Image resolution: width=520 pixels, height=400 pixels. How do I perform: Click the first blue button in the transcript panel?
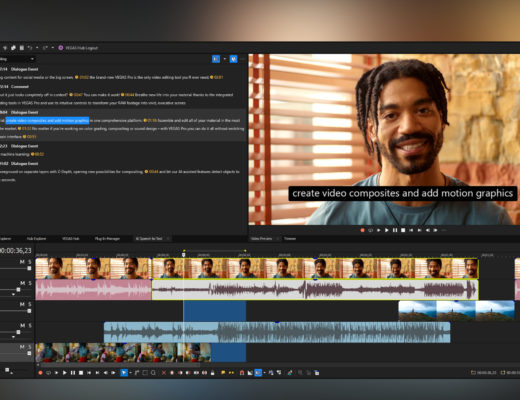pos(216,59)
